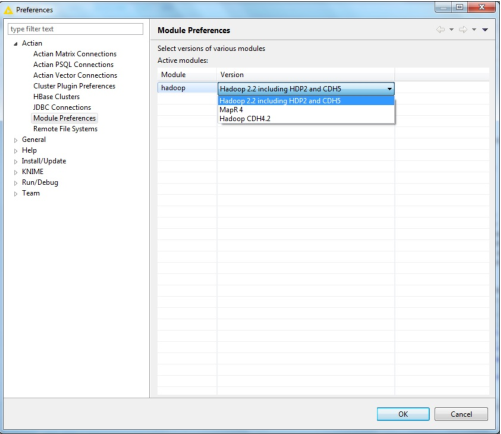The height and width of the screenshot is (434, 501).
Task: Select the Install/Update category label
Action: point(44,161)
